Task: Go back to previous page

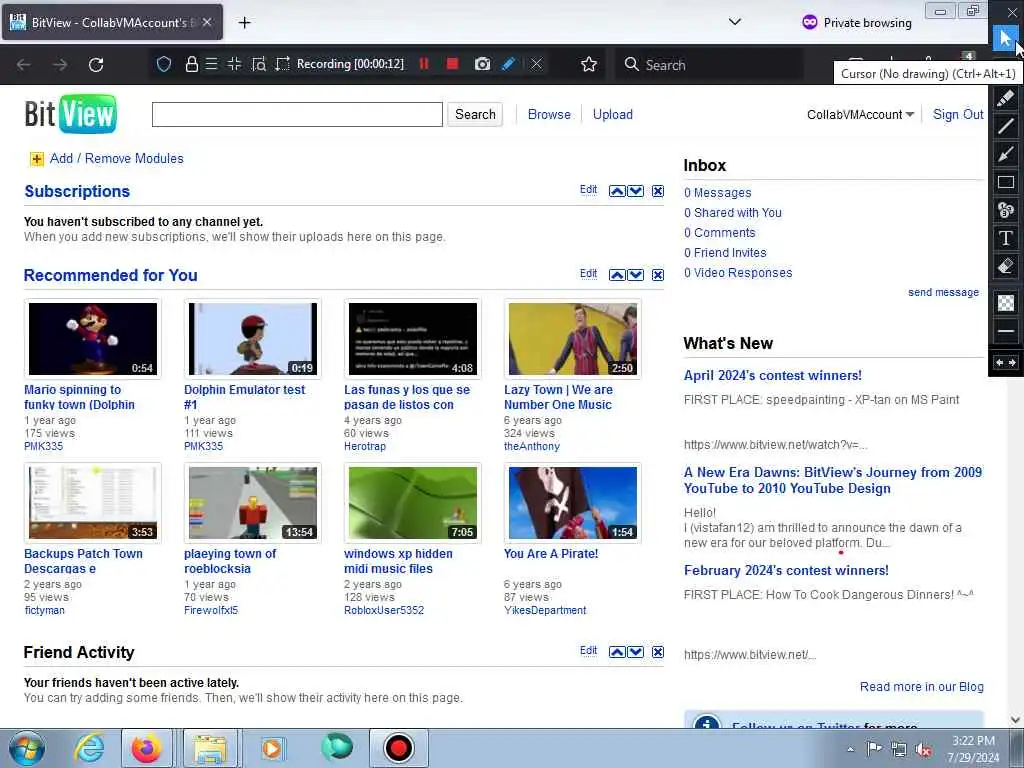Action: pos(24,65)
